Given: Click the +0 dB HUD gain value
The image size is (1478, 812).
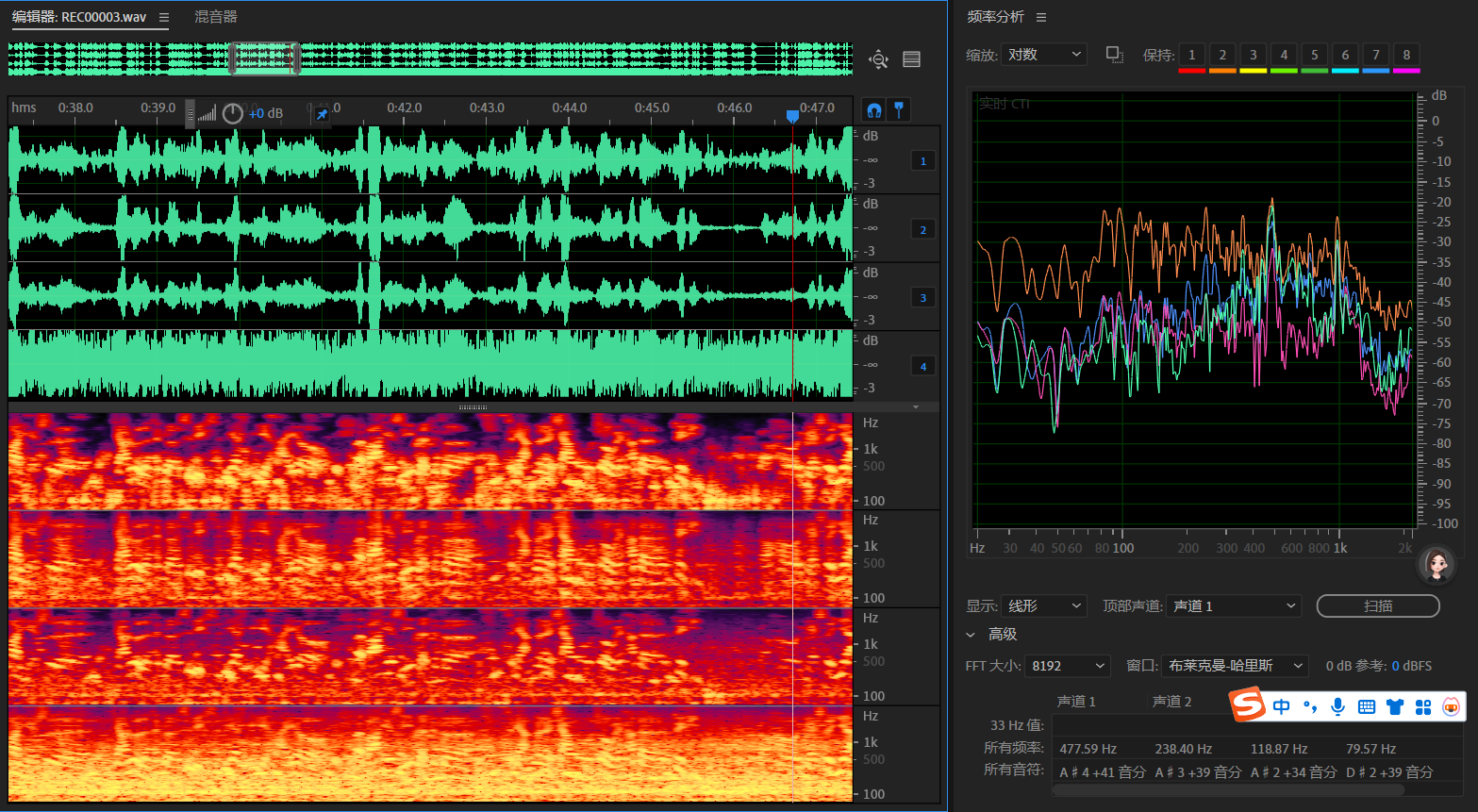Looking at the screenshot, I should click(266, 113).
